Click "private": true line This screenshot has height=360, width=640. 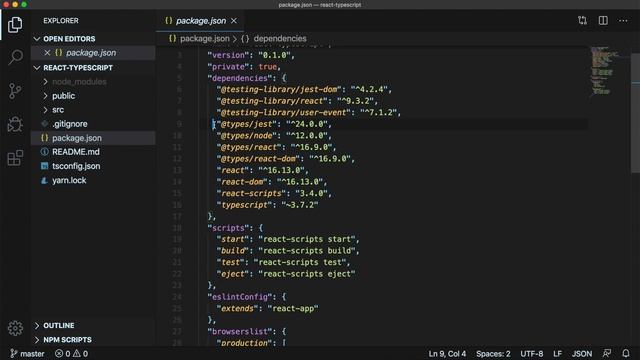coord(244,67)
